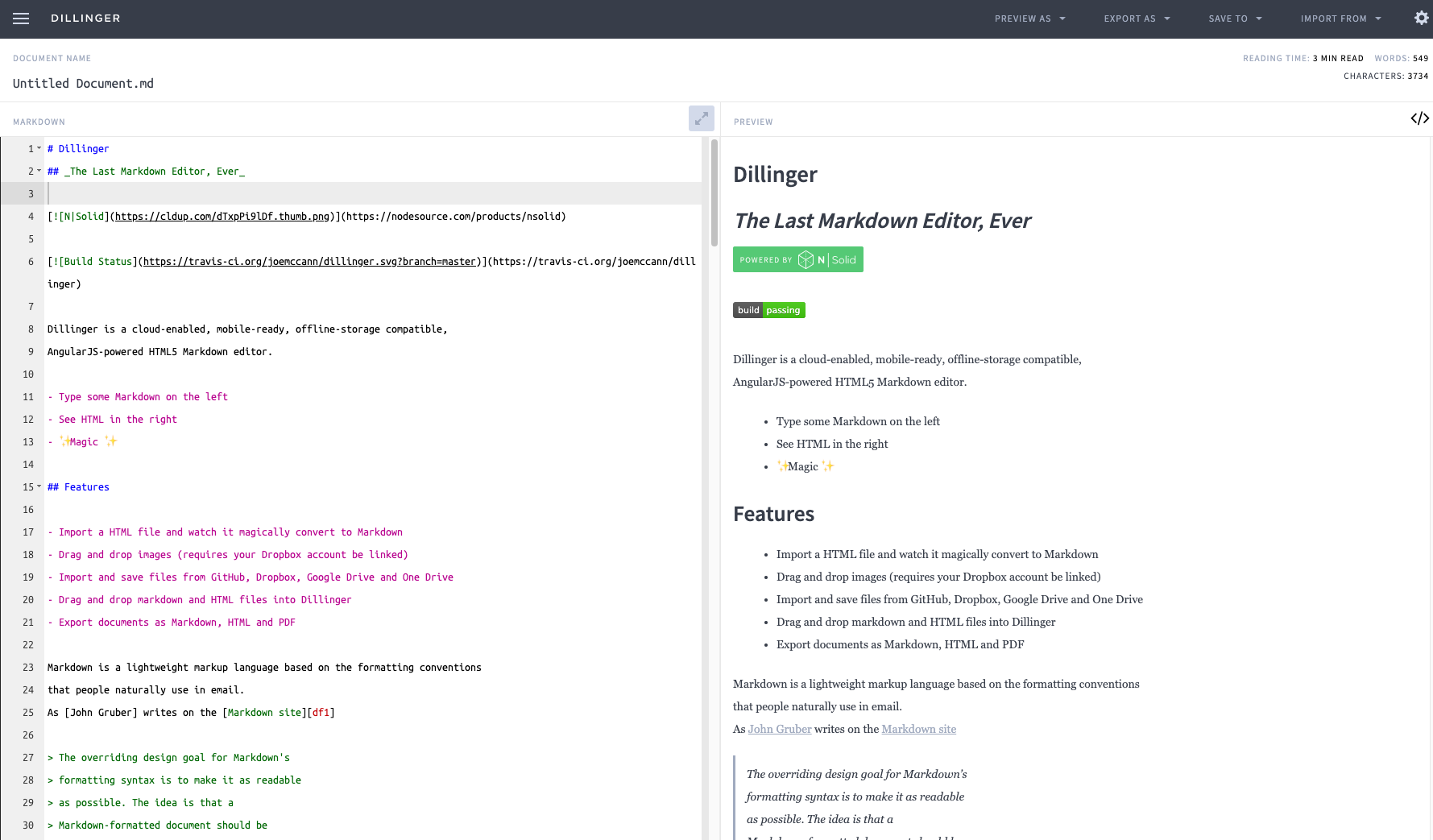
Task: Click 'Export documents as Markdown' editor line
Action: tap(172, 622)
